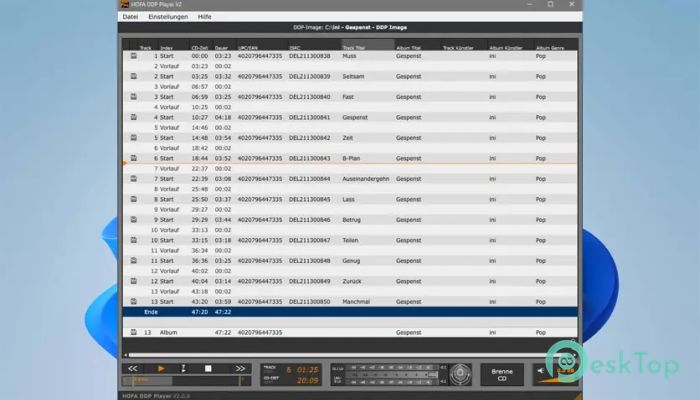The height and width of the screenshot is (400, 700).
Task: Click the Pop genre of track 9 Betrug
Action: [541, 220]
